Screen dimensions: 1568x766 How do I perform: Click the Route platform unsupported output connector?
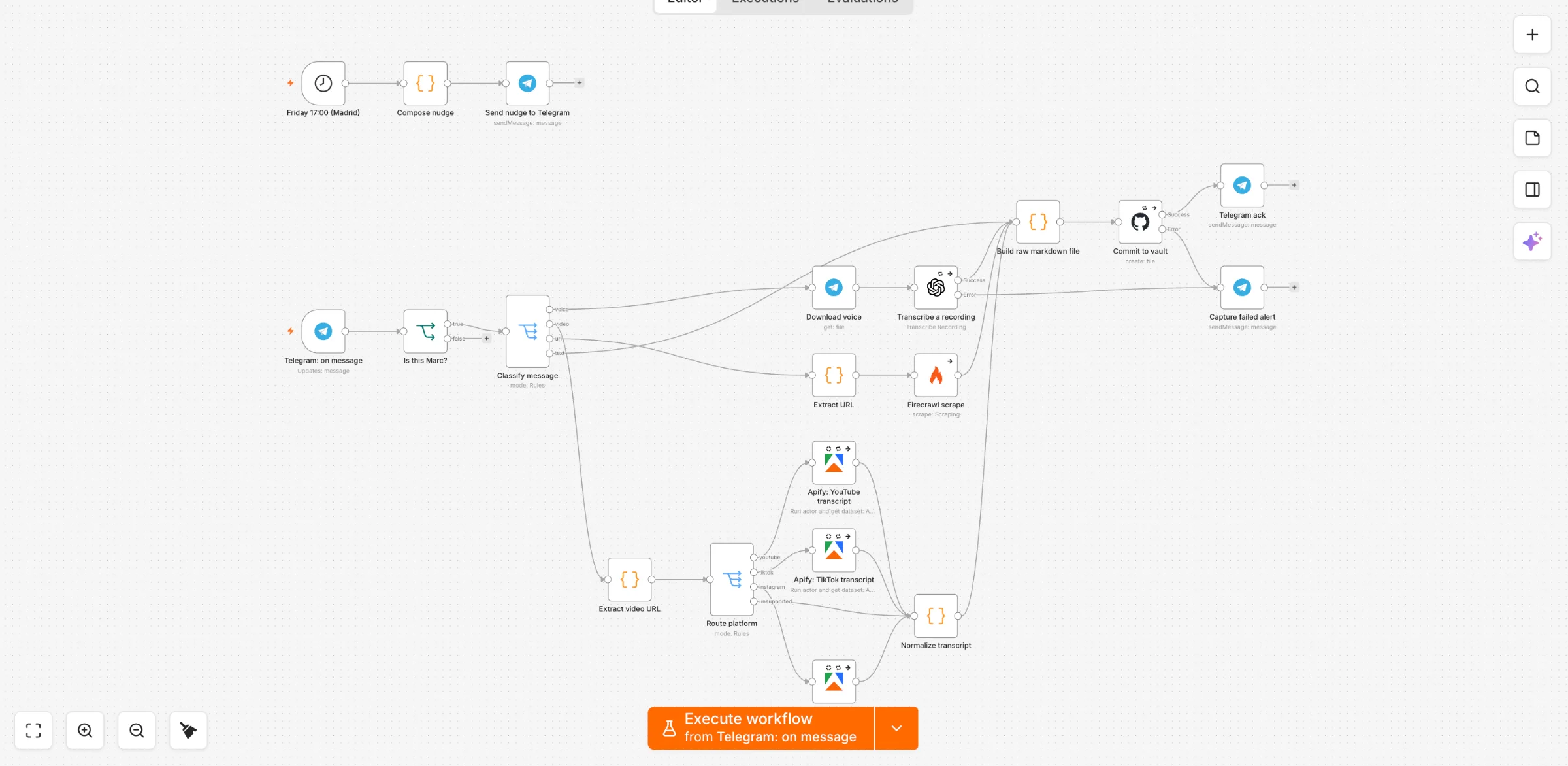pyautogui.click(x=754, y=601)
